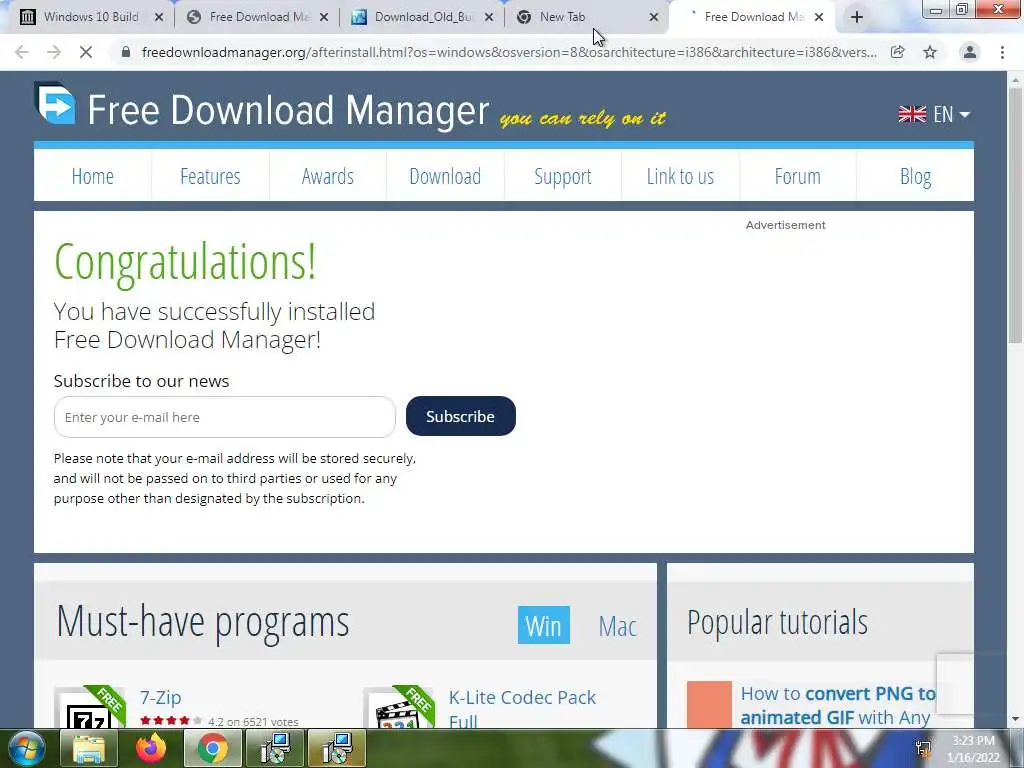Screen dimensions: 1024x768
Task: Open the Awards menu item
Action: click(328, 176)
